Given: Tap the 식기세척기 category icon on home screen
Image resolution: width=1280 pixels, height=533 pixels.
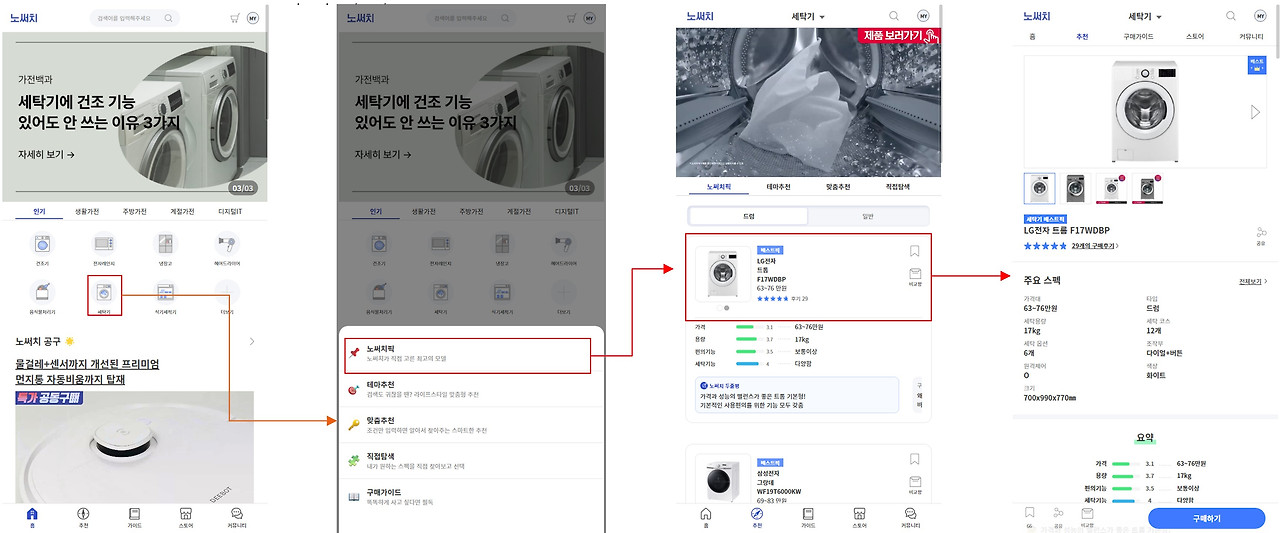Looking at the screenshot, I should click(165, 292).
